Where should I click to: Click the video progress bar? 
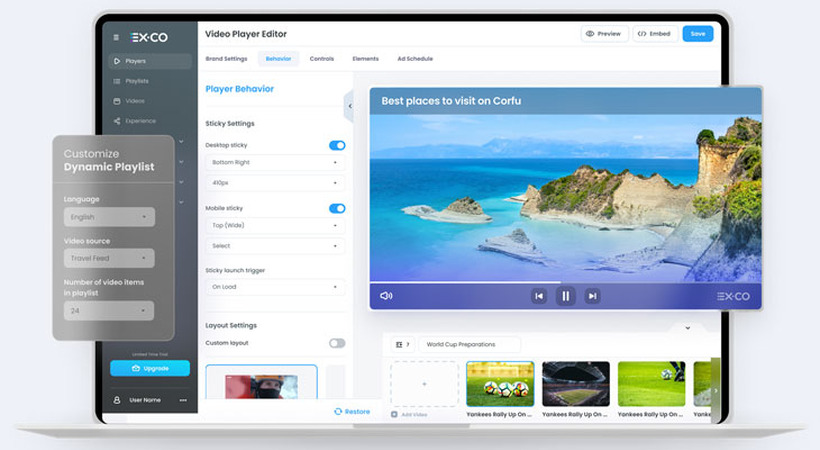[565, 283]
